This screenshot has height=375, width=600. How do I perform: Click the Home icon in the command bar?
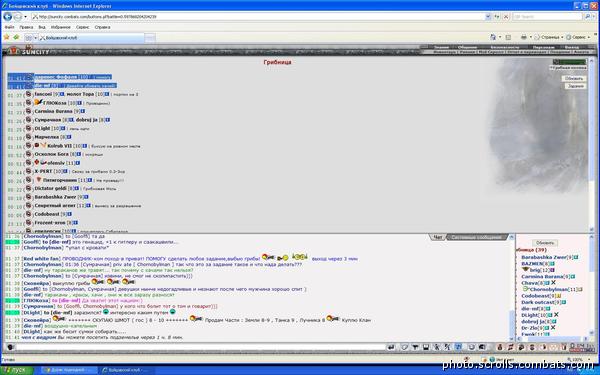[x=493, y=37]
